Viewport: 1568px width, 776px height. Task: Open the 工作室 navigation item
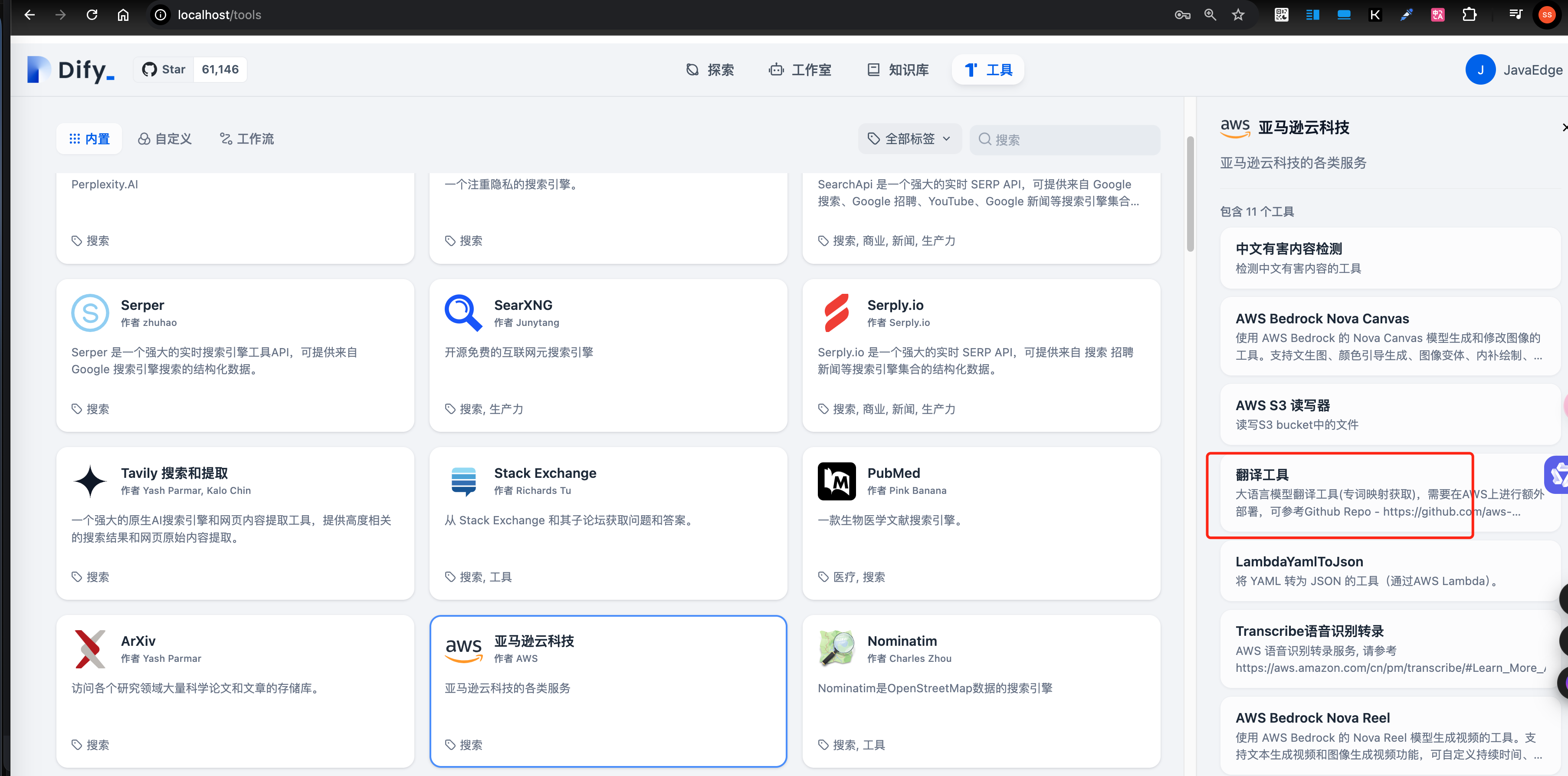click(800, 70)
